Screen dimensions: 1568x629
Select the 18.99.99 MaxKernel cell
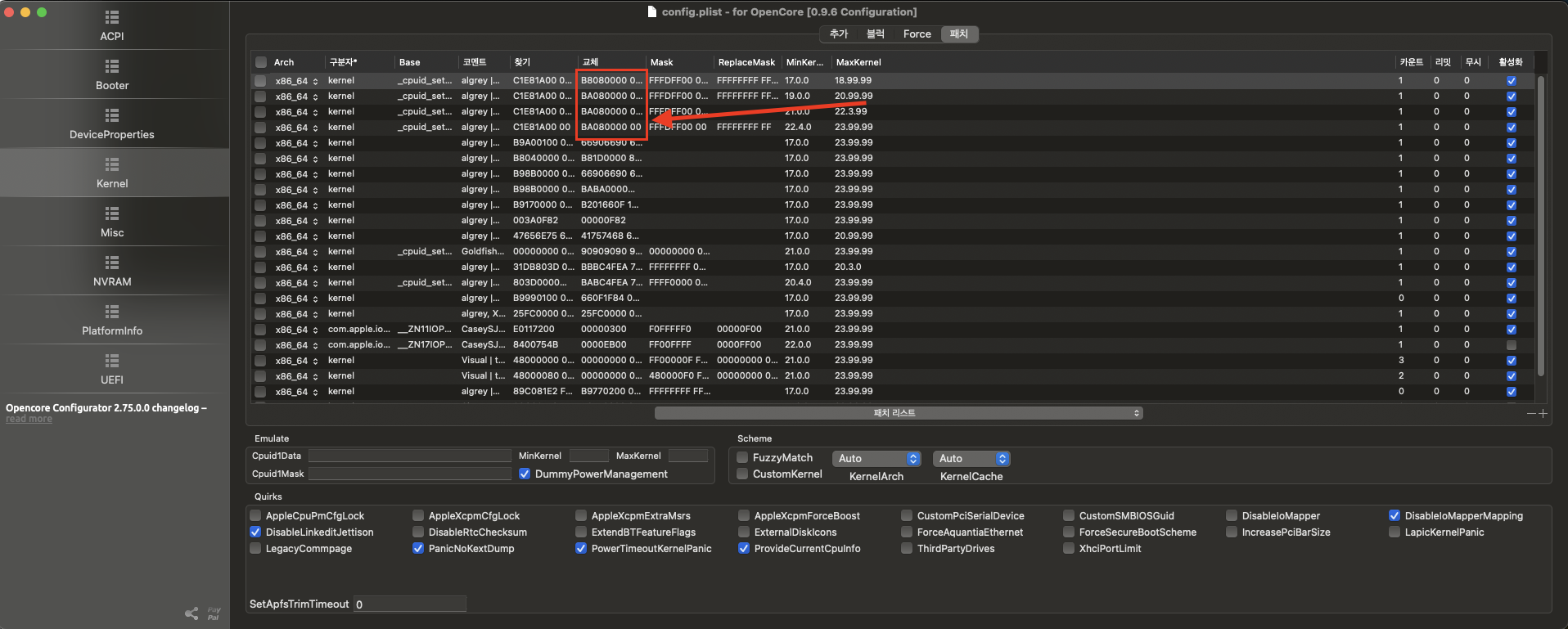coord(854,81)
